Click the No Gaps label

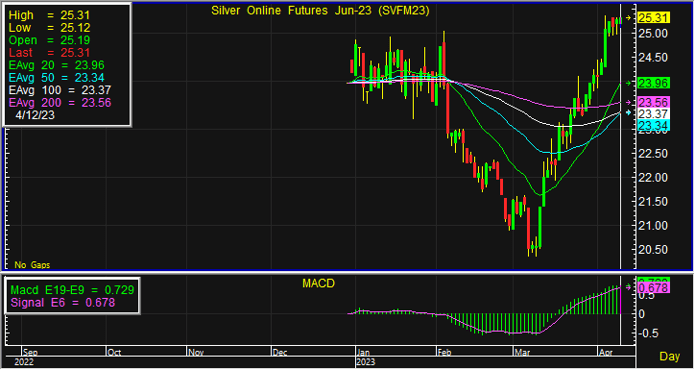click(32, 265)
